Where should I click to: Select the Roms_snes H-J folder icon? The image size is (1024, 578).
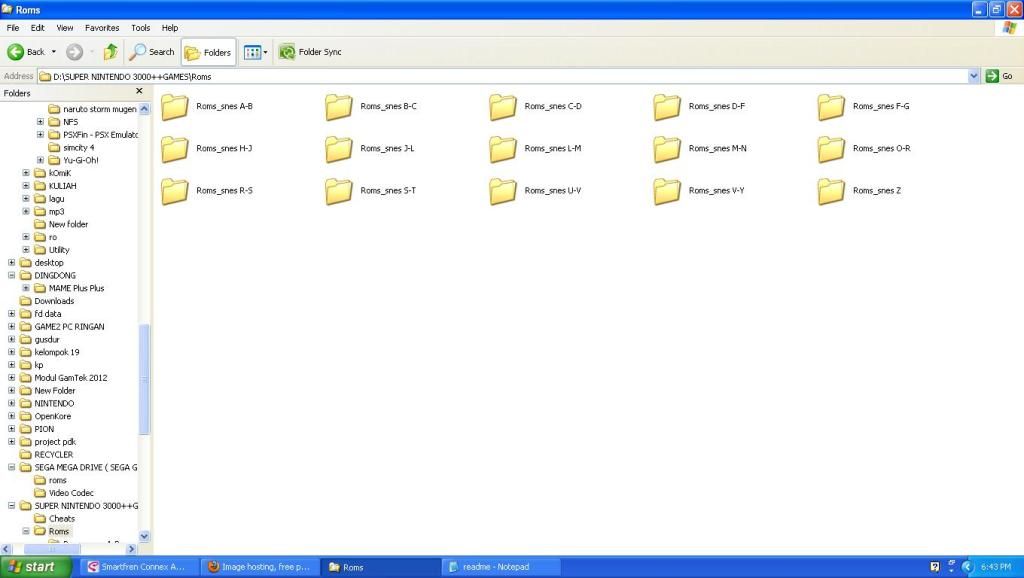[174, 150]
